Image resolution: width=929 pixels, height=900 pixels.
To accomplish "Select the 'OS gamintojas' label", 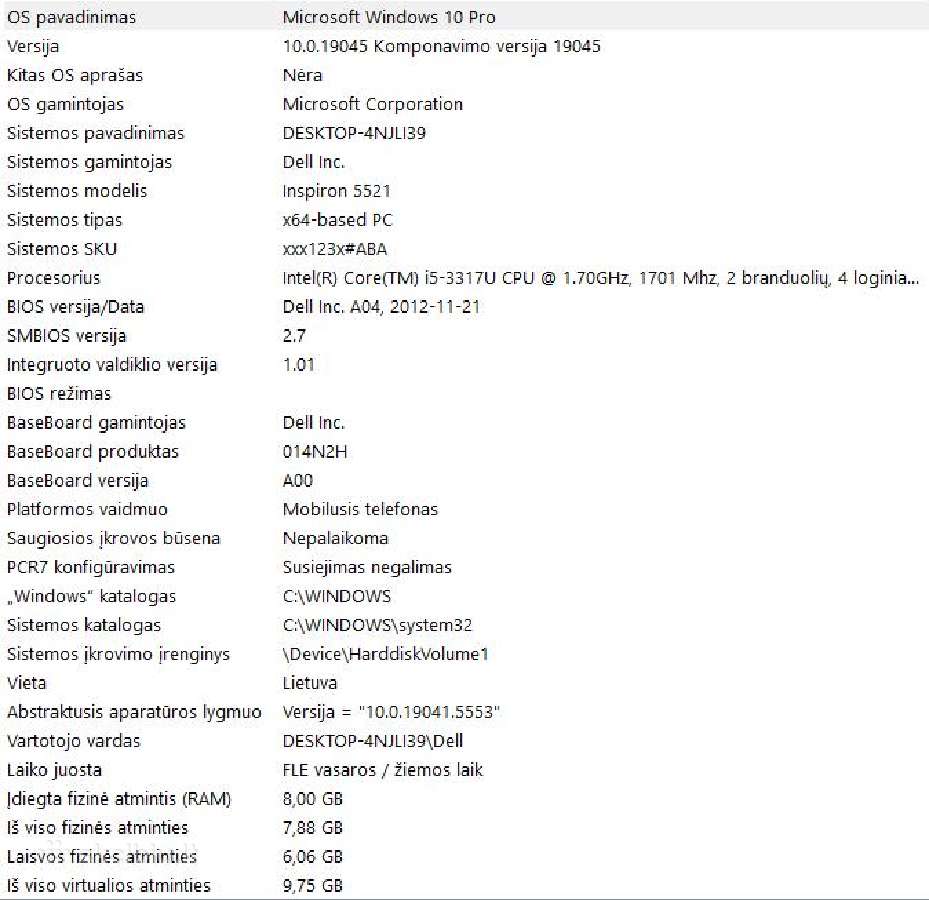I will tap(65, 104).
